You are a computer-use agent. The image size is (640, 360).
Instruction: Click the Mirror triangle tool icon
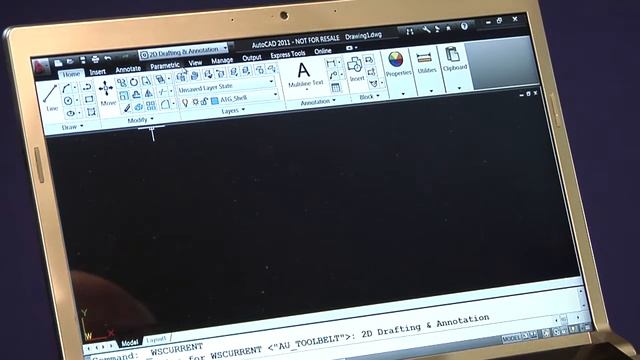[x=149, y=93]
